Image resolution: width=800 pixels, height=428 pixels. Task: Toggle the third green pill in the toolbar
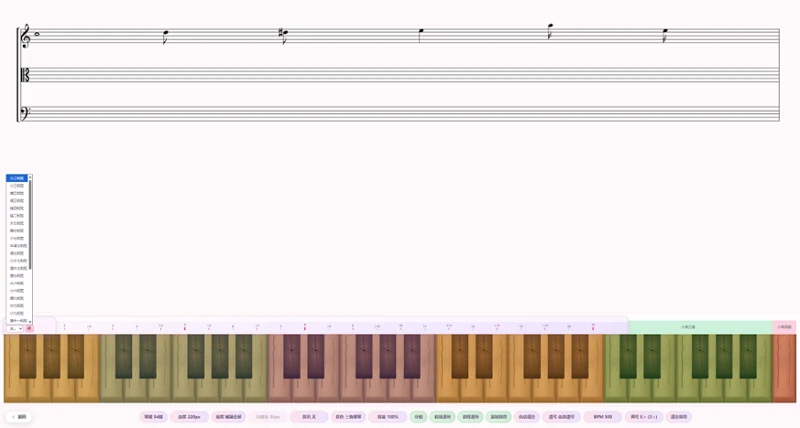coord(470,417)
